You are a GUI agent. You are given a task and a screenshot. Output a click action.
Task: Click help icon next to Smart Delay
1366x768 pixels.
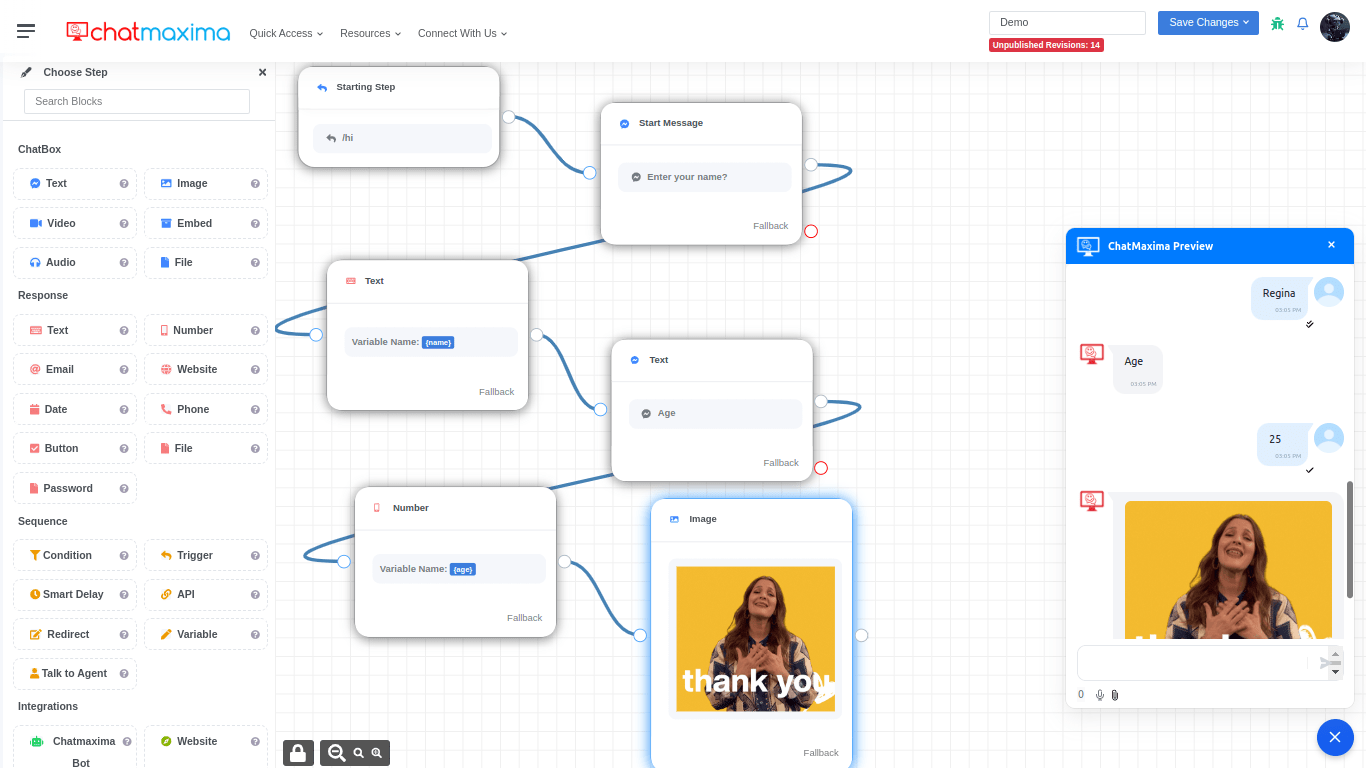[124, 595]
